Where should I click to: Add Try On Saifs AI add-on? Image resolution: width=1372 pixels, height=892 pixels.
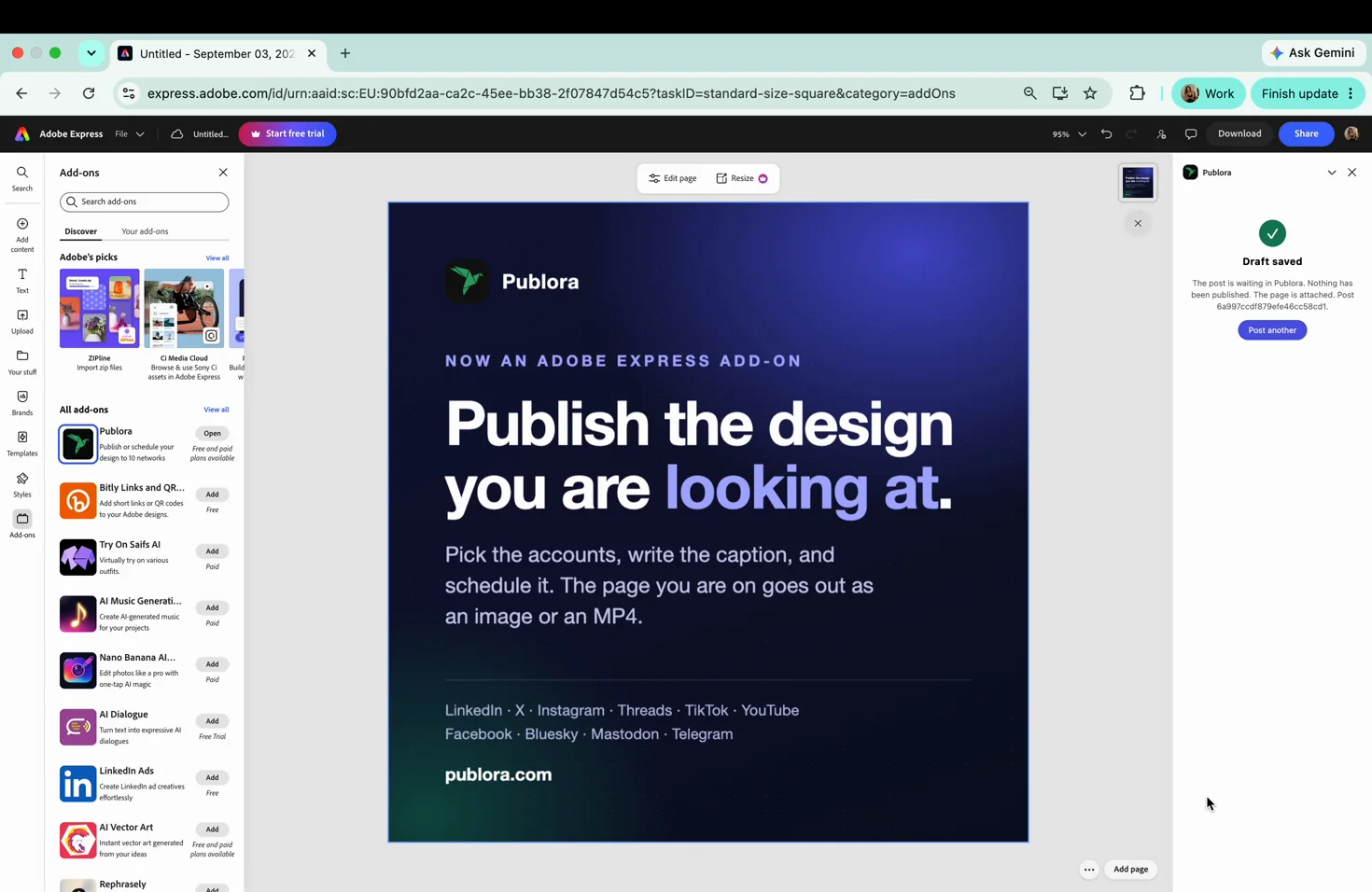212,551
